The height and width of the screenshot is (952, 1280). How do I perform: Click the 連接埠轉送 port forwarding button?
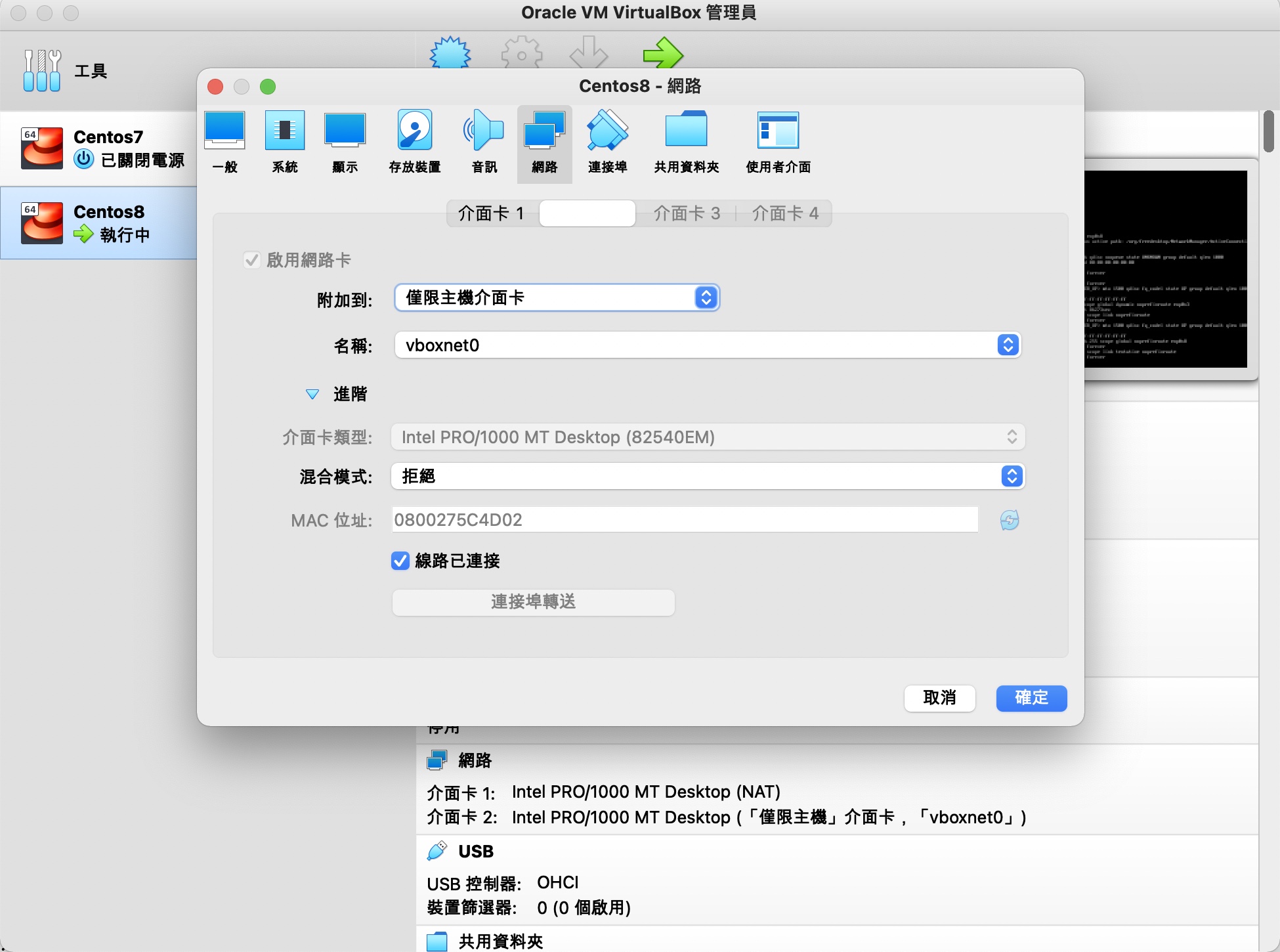tap(534, 602)
